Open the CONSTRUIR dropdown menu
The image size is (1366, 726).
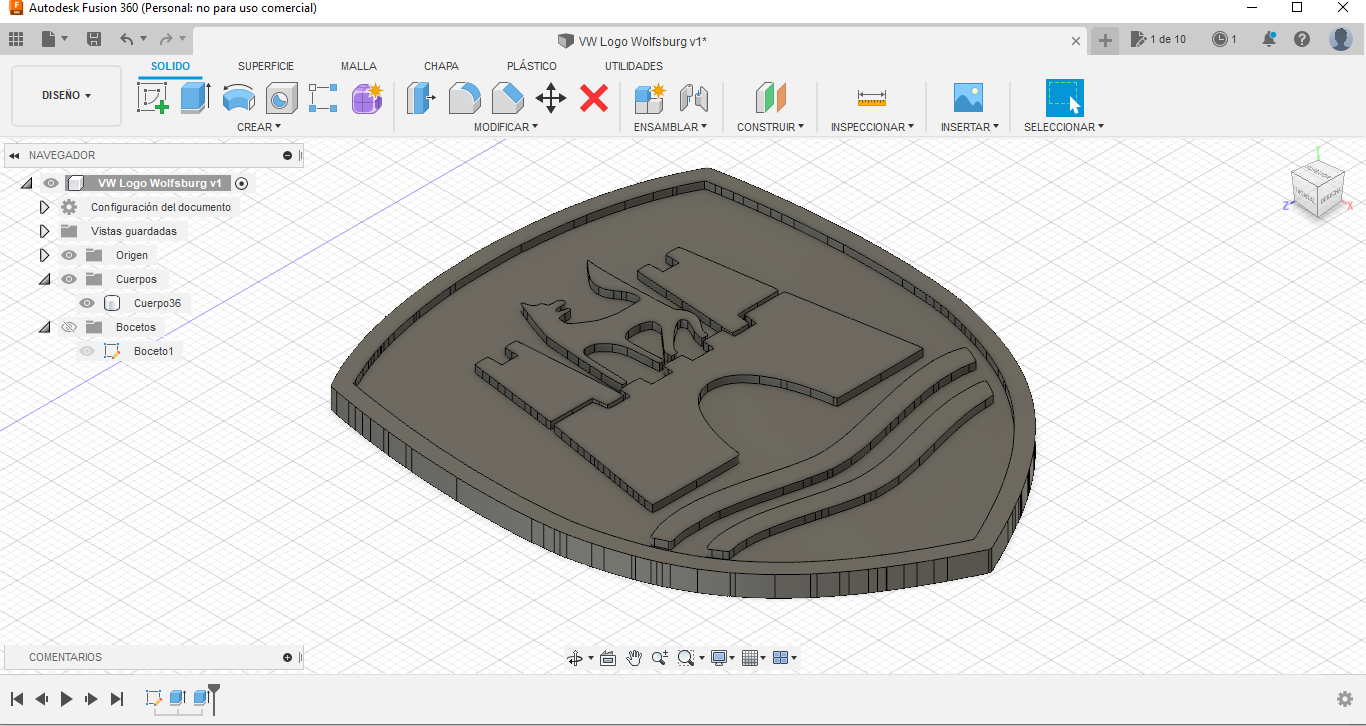[x=770, y=127]
